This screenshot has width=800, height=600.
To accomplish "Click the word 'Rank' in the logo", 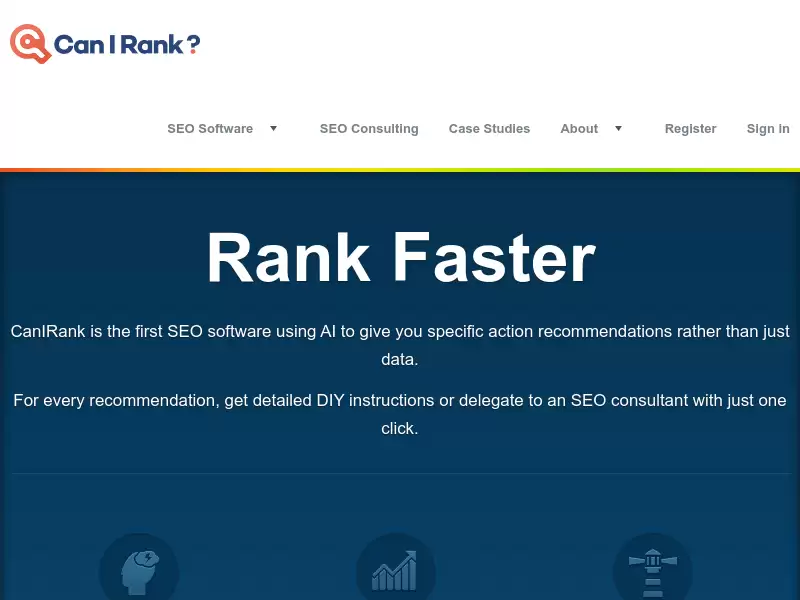I will [x=152, y=44].
